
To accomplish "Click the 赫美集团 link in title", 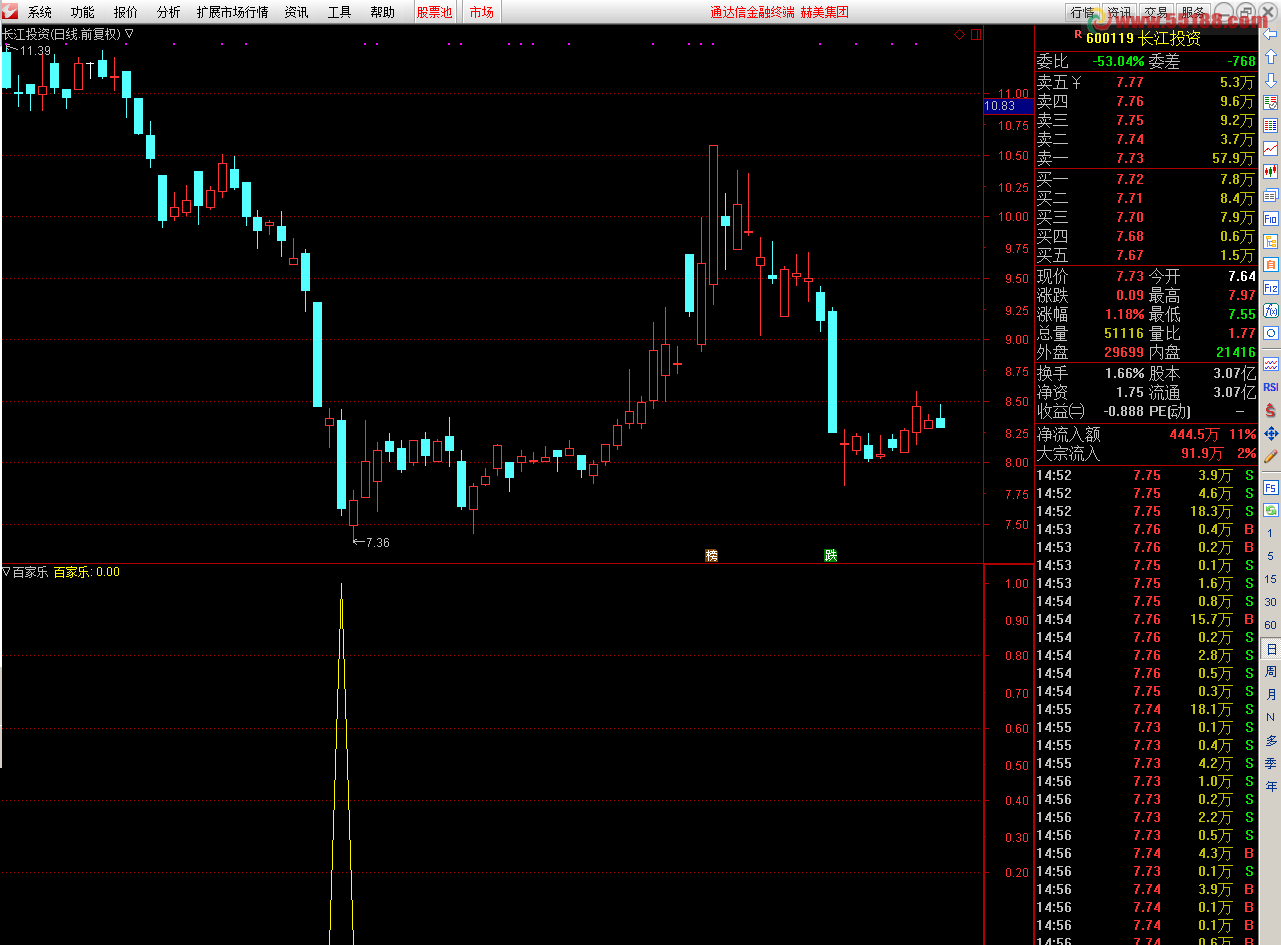I will [x=824, y=12].
